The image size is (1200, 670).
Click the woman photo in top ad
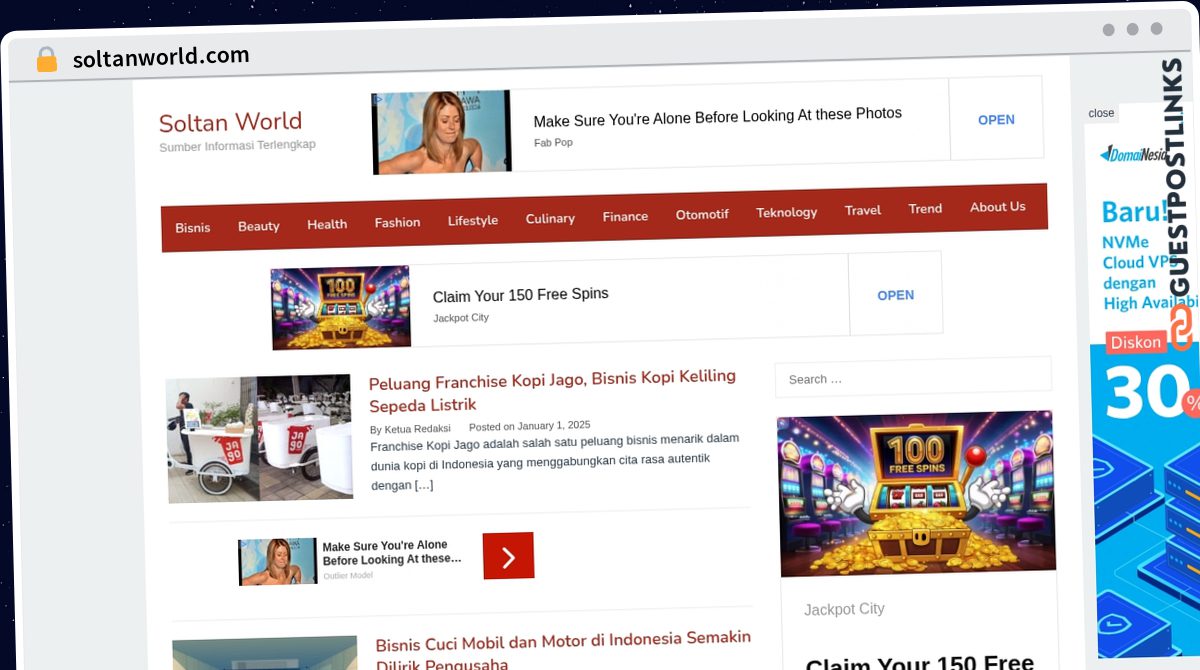(x=441, y=132)
